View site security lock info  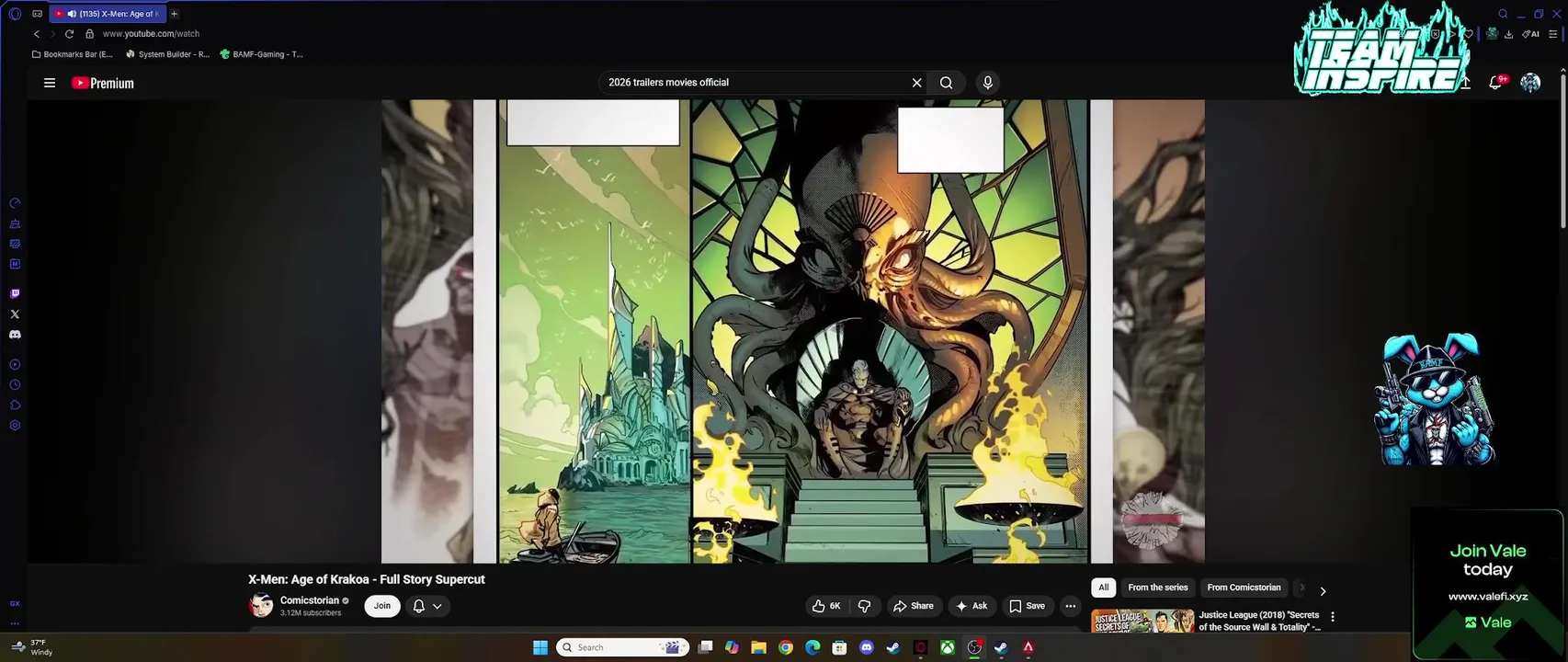point(89,34)
